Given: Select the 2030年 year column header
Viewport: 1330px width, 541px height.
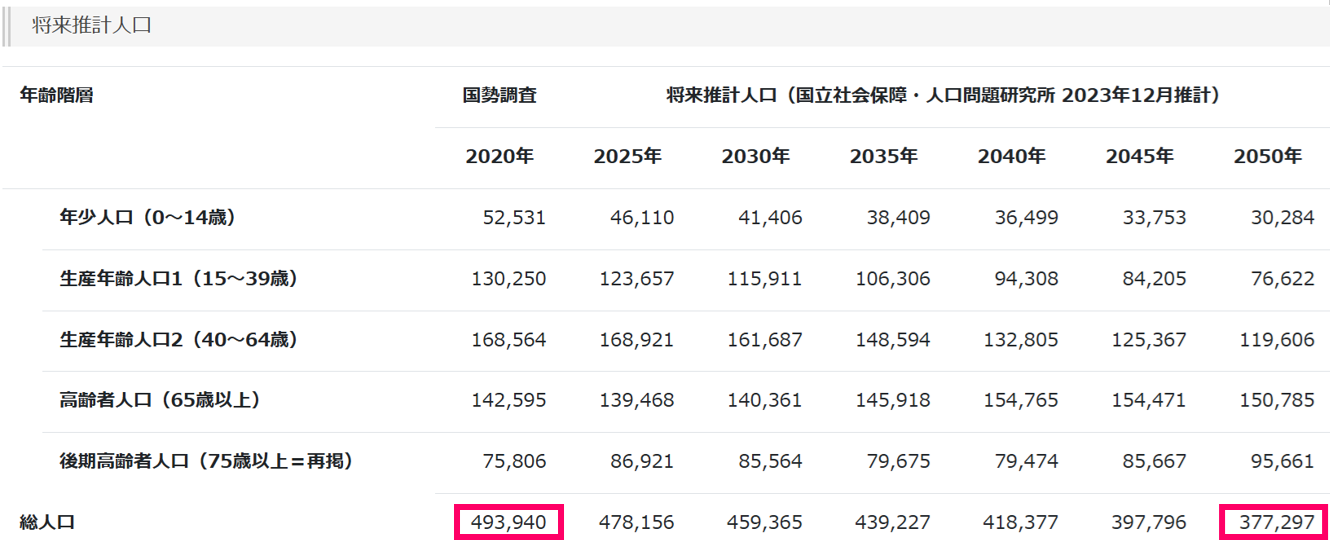Looking at the screenshot, I should pyautogui.click(x=755, y=157).
